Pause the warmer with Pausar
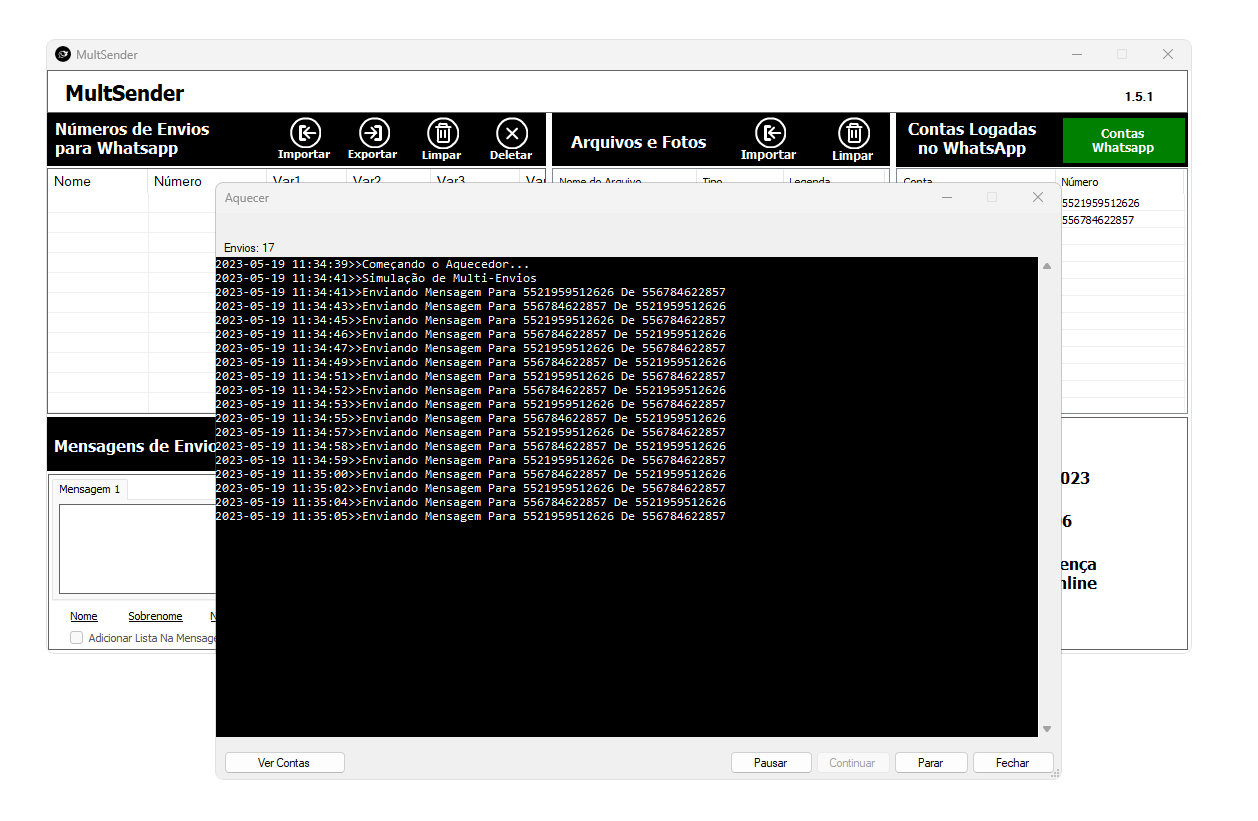This screenshot has width=1258, height=821. (770, 763)
